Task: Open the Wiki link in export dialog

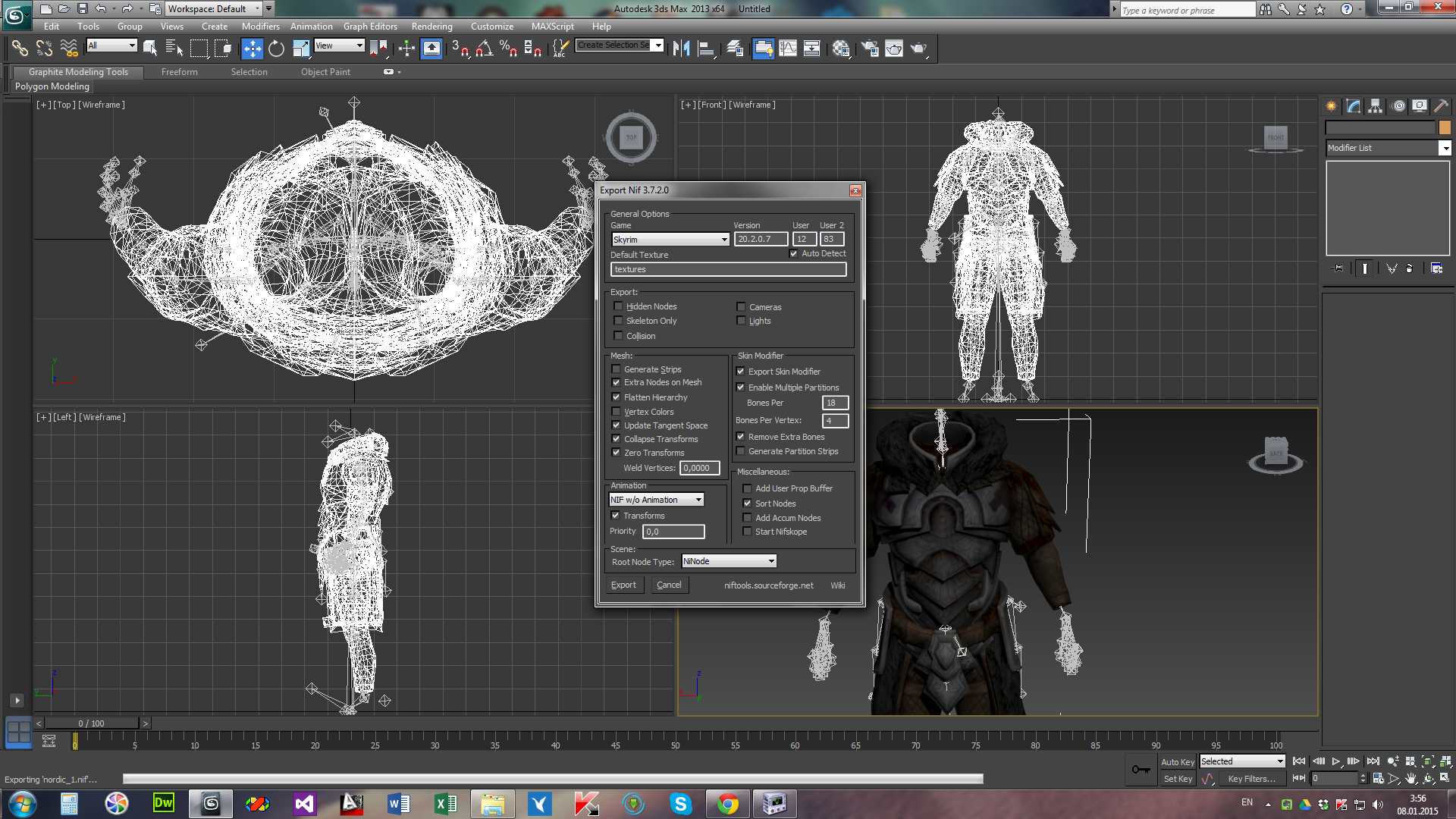Action: [x=837, y=585]
